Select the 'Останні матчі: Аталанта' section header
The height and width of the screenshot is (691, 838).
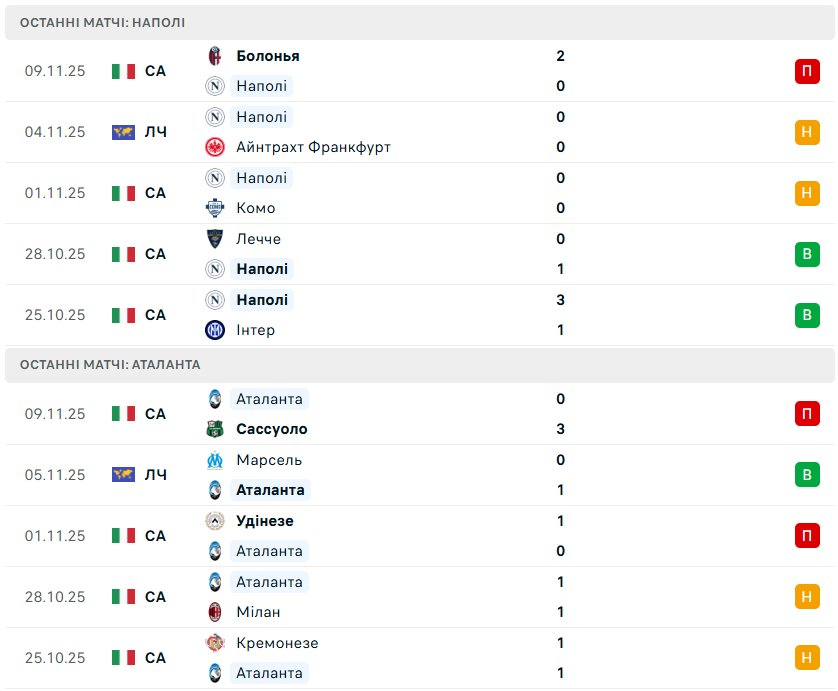point(110,365)
